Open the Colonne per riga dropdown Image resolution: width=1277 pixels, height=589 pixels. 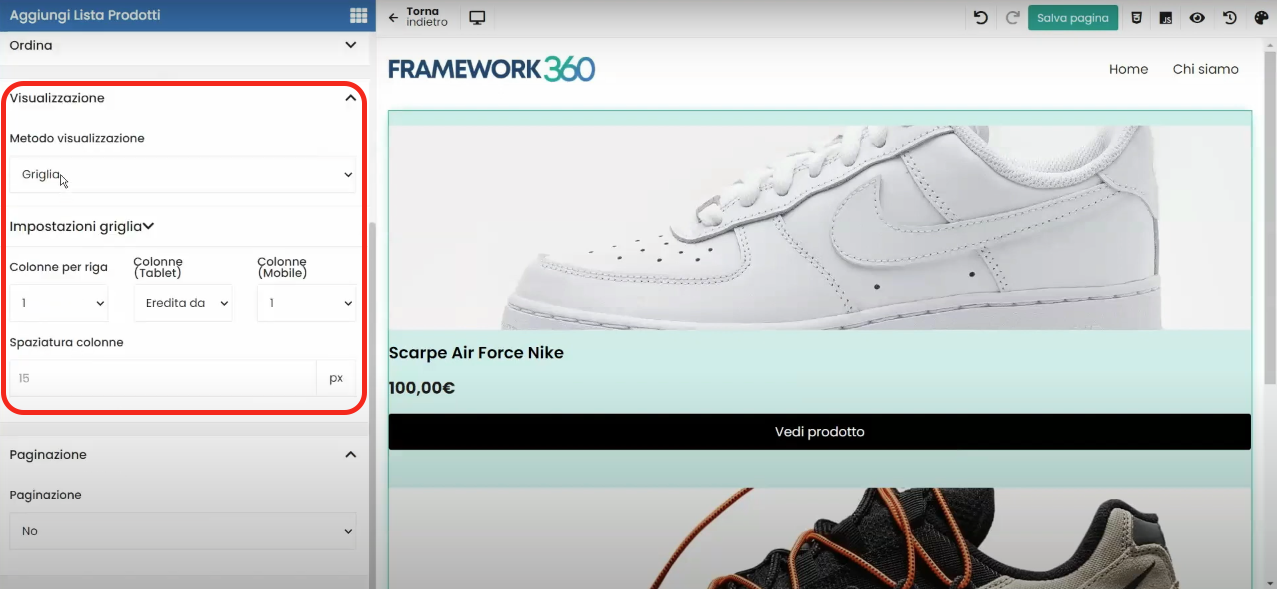point(60,303)
